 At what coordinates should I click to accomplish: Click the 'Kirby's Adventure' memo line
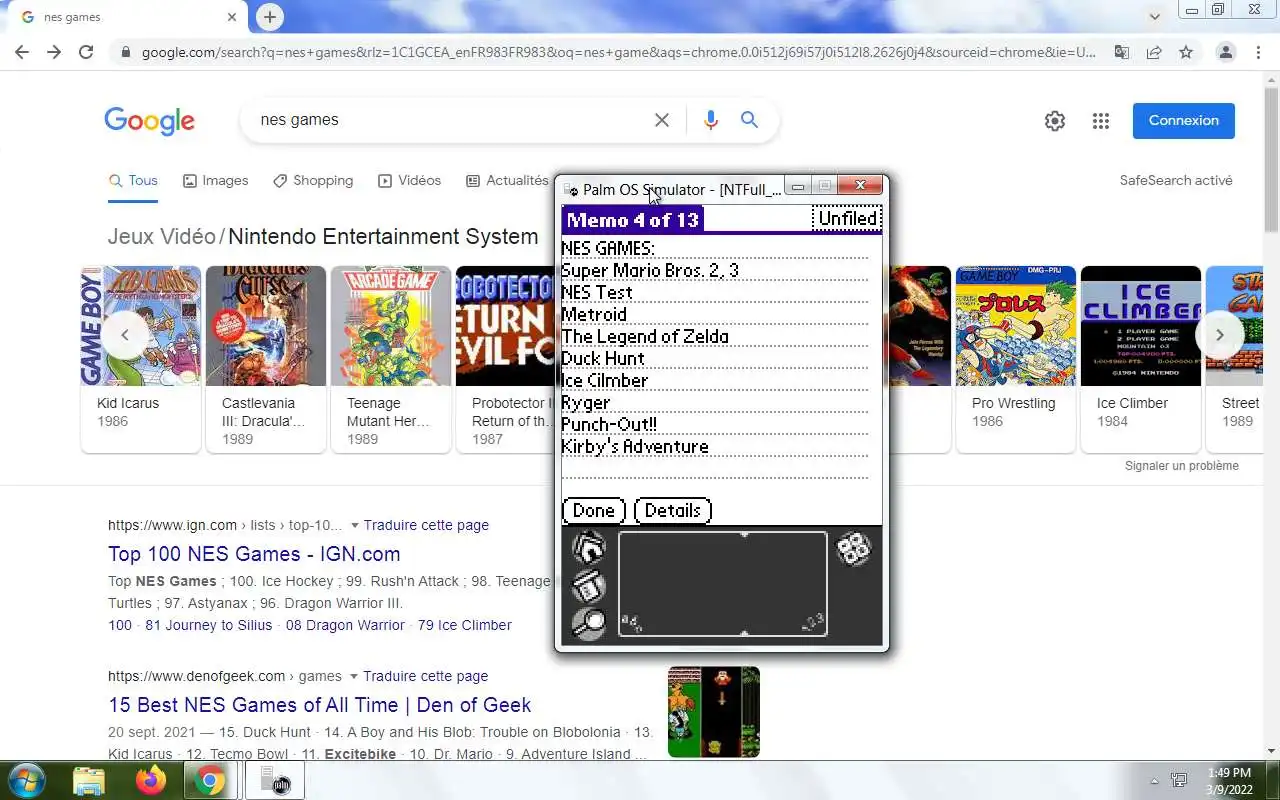coord(635,446)
